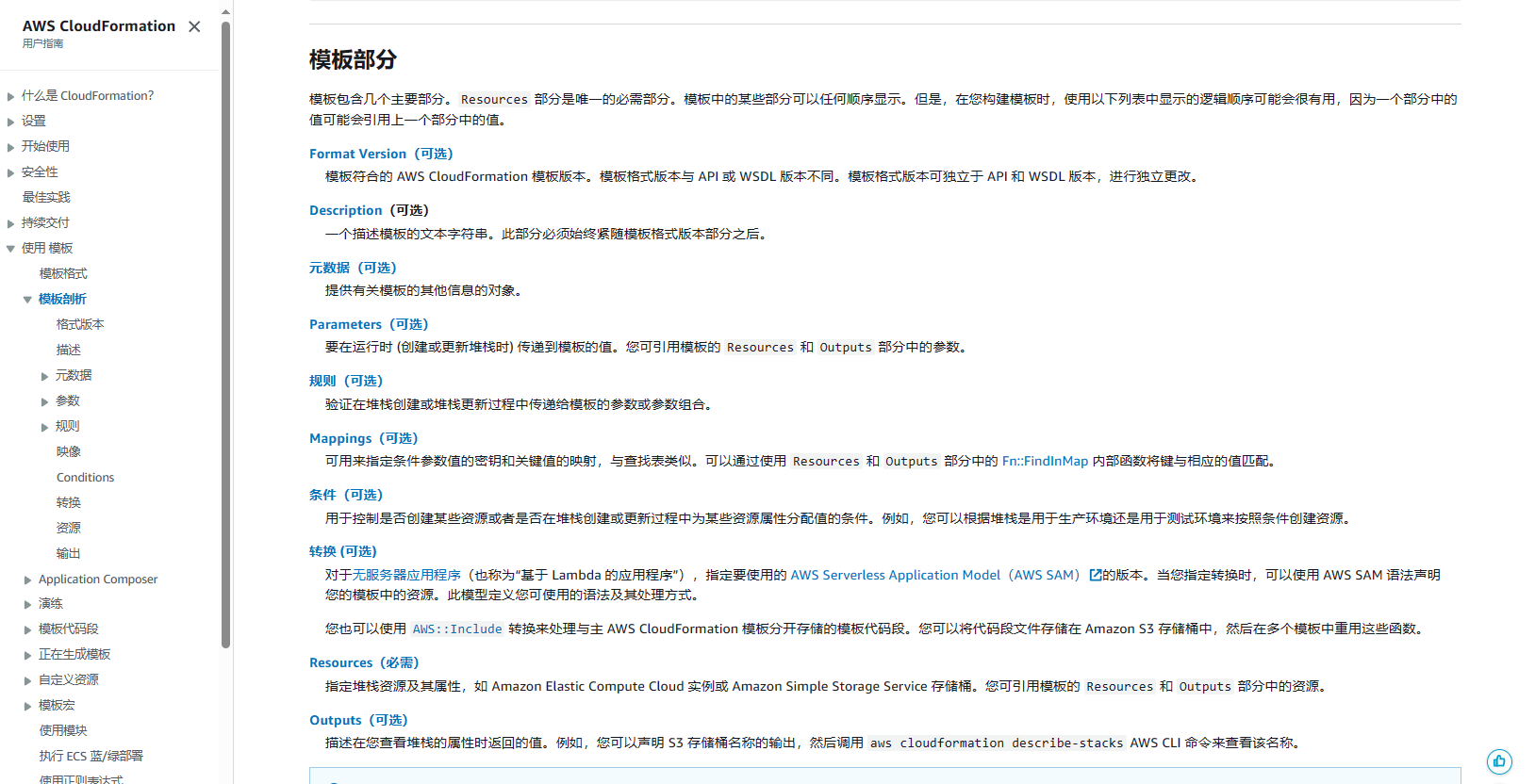The width and height of the screenshot is (1535, 784).
Task: Expand the 演练 section arrow
Action: coord(27,604)
